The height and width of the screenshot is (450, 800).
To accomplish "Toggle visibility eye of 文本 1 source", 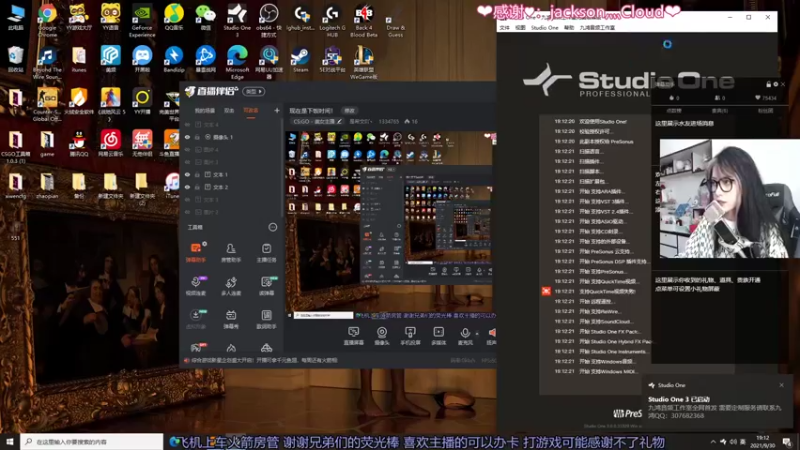I will tap(187, 174).
